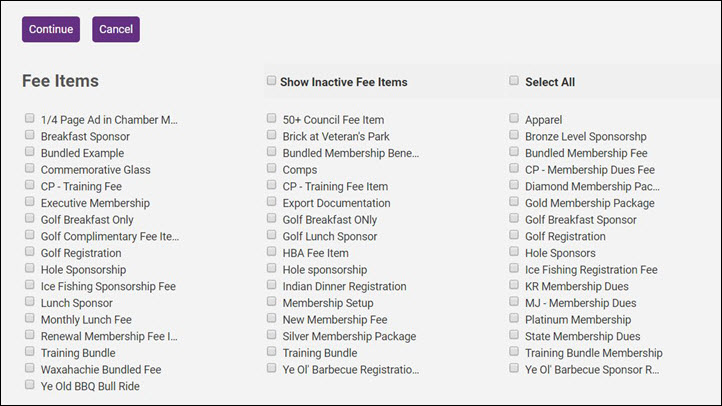The image size is (722, 406).
Task: Click the Cancel button
Action: 116,30
